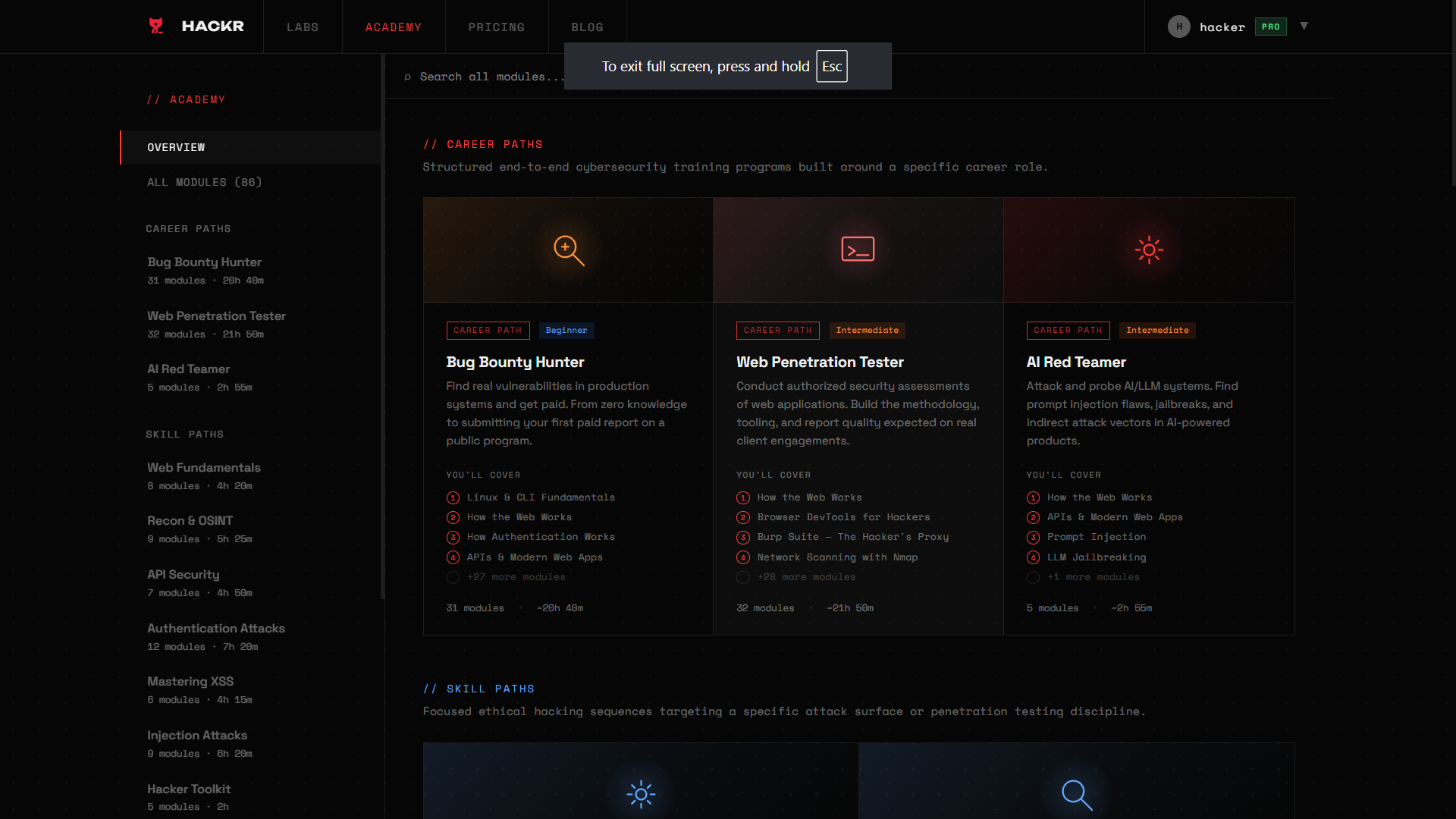
Task: Open the Labs nav tab
Action: [303, 27]
